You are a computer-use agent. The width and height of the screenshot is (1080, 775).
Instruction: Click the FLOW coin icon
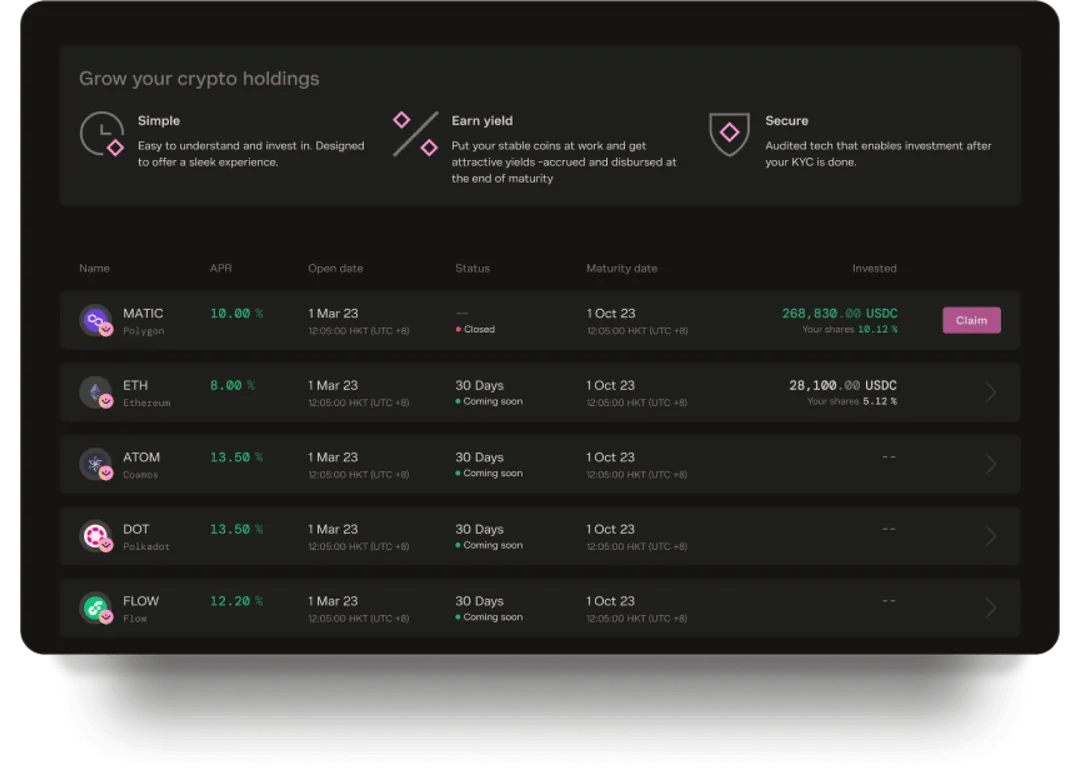point(96,608)
